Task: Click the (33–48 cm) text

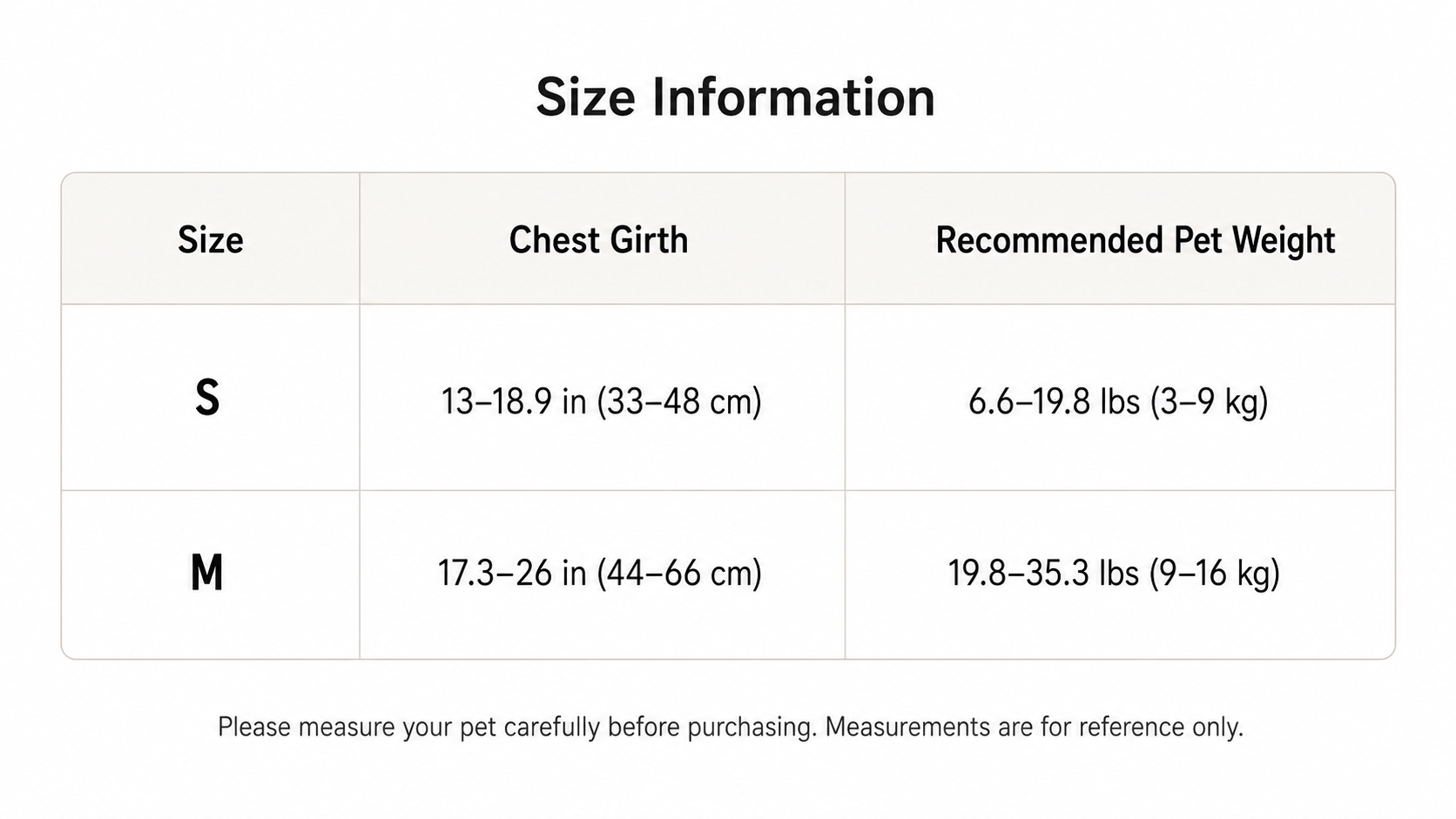Action: (679, 401)
